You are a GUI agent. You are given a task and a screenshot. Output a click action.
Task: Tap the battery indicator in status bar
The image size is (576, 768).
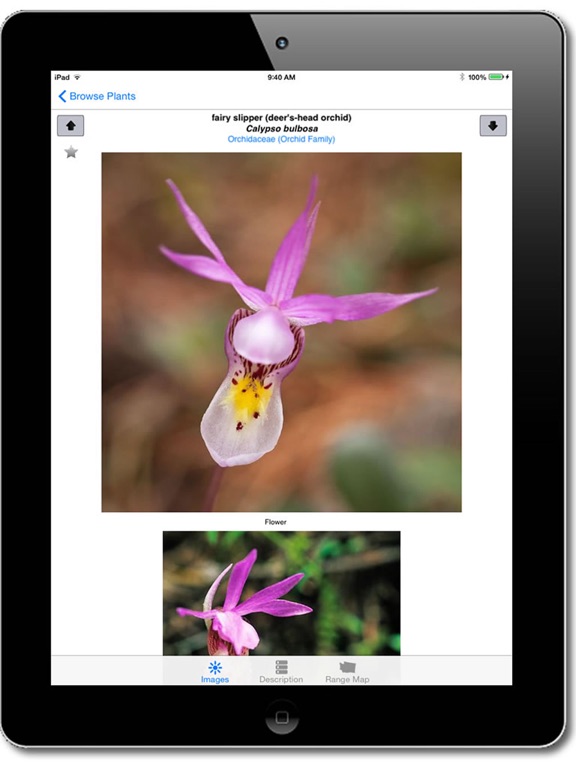[x=496, y=77]
